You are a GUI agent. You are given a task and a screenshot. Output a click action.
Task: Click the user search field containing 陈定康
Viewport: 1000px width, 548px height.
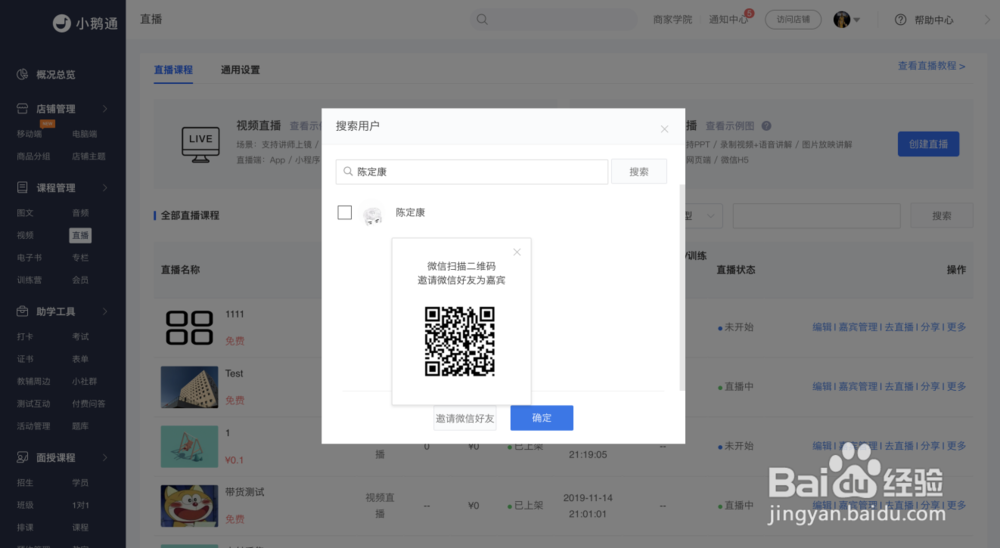[x=472, y=172]
